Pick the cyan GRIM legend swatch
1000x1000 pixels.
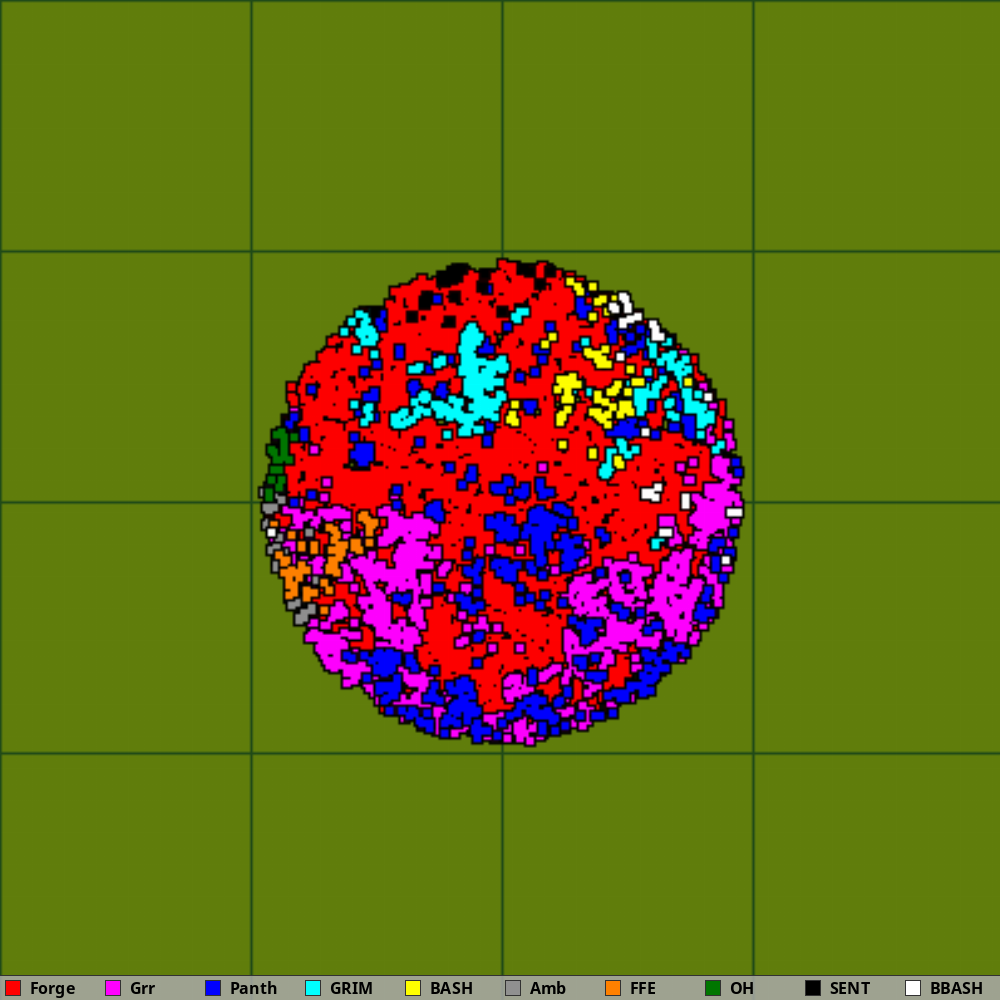point(313,988)
